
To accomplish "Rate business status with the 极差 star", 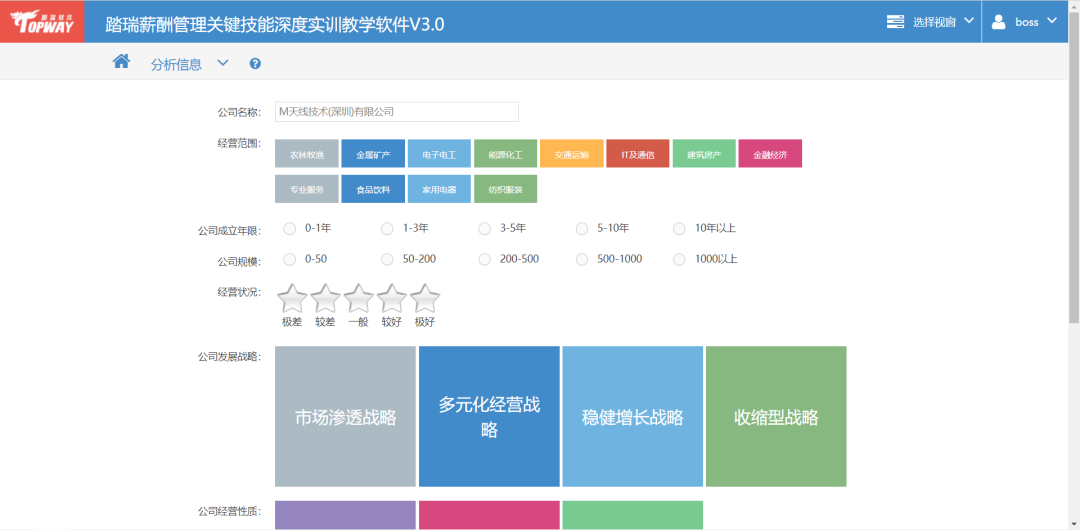I will pyautogui.click(x=292, y=298).
